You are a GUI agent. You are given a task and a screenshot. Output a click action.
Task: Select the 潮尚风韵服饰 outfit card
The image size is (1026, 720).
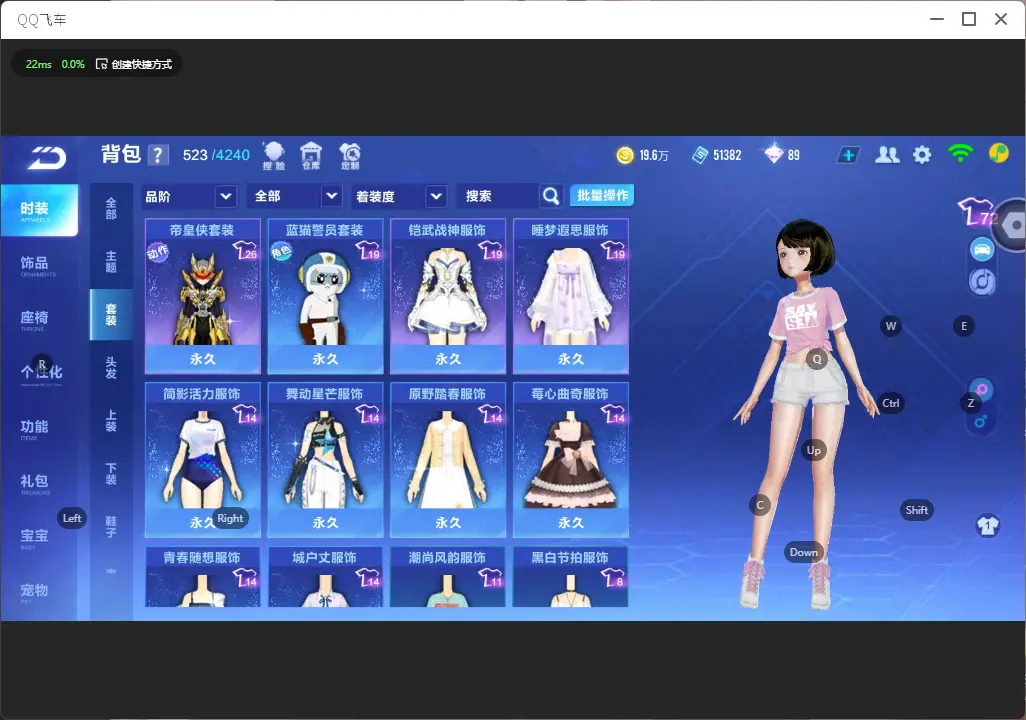448,577
